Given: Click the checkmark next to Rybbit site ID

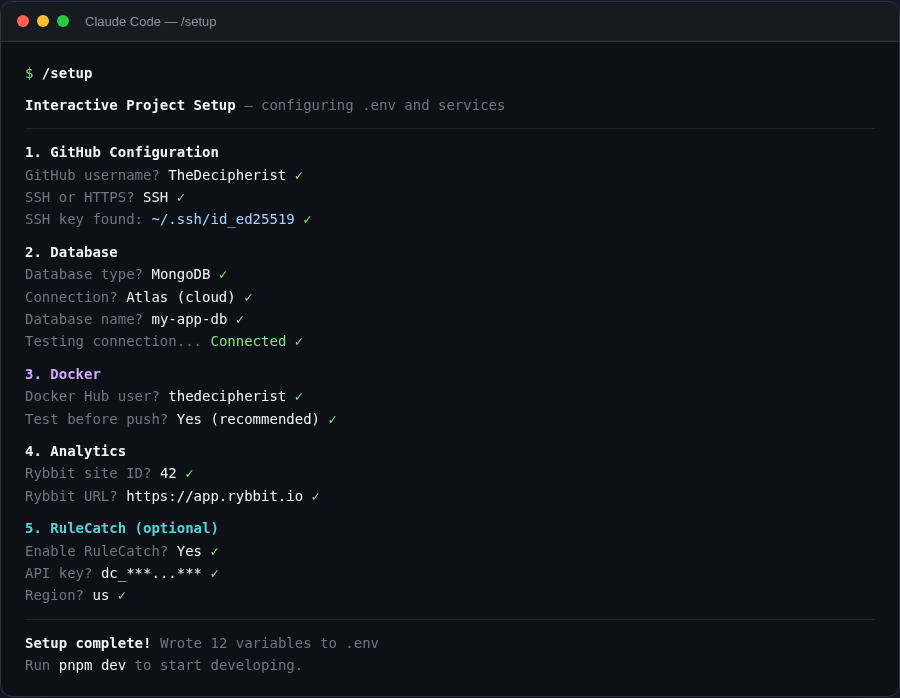Looking at the screenshot, I should pyautogui.click(x=186, y=473).
